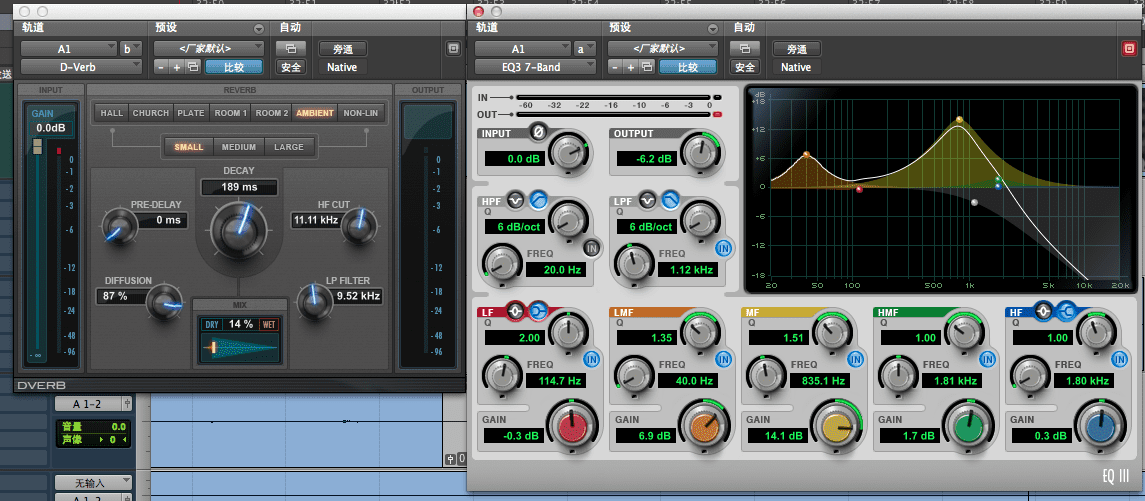Select the PLATE reverb algorithm
The image size is (1145, 501).
pos(191,113)
